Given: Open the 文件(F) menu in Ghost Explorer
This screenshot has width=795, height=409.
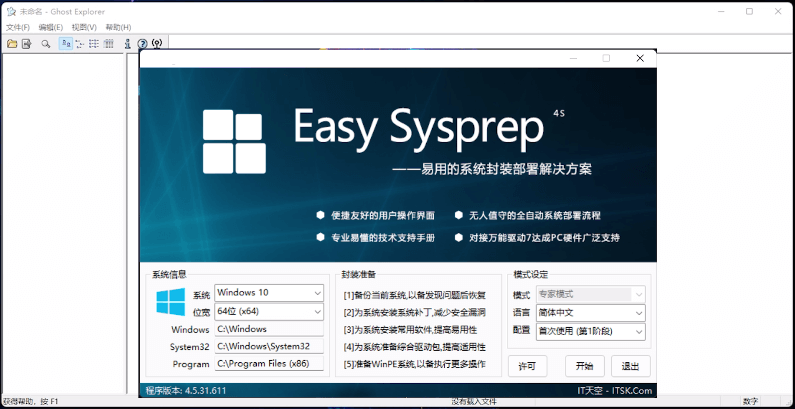Looking at the screenshot, I should pyautogui.click(x=18, y=27).
